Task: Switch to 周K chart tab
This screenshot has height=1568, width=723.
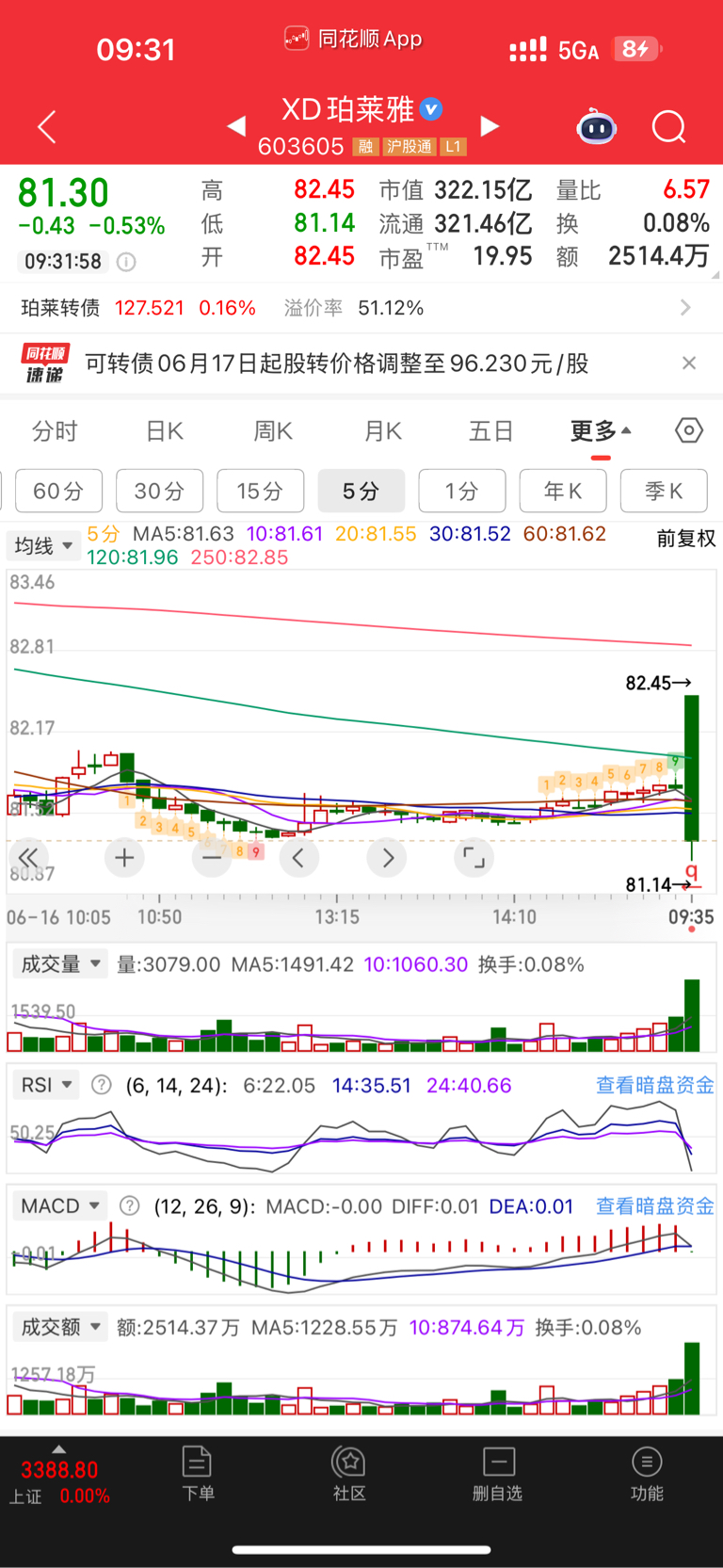Action: (273, 431)
